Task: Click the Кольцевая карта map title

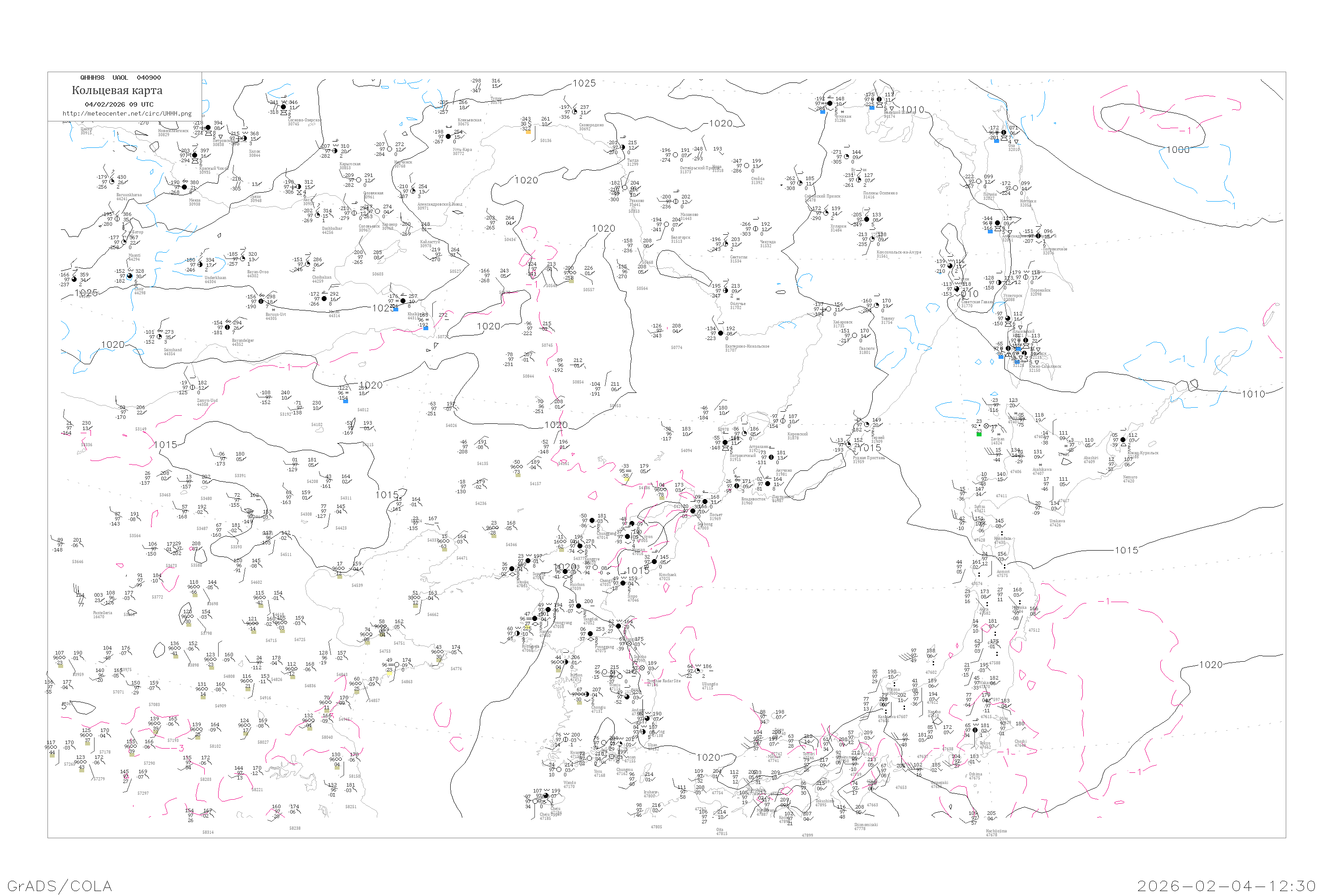Action: pyautogui.click(x=117, y=90)
